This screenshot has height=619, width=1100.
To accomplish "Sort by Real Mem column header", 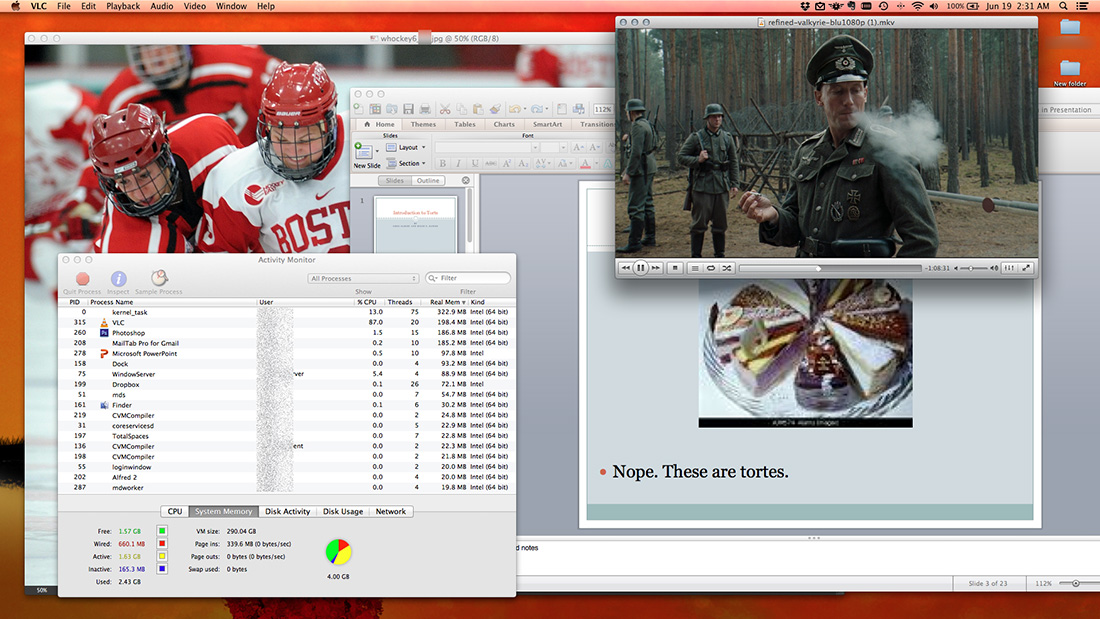I will [448, 302].
